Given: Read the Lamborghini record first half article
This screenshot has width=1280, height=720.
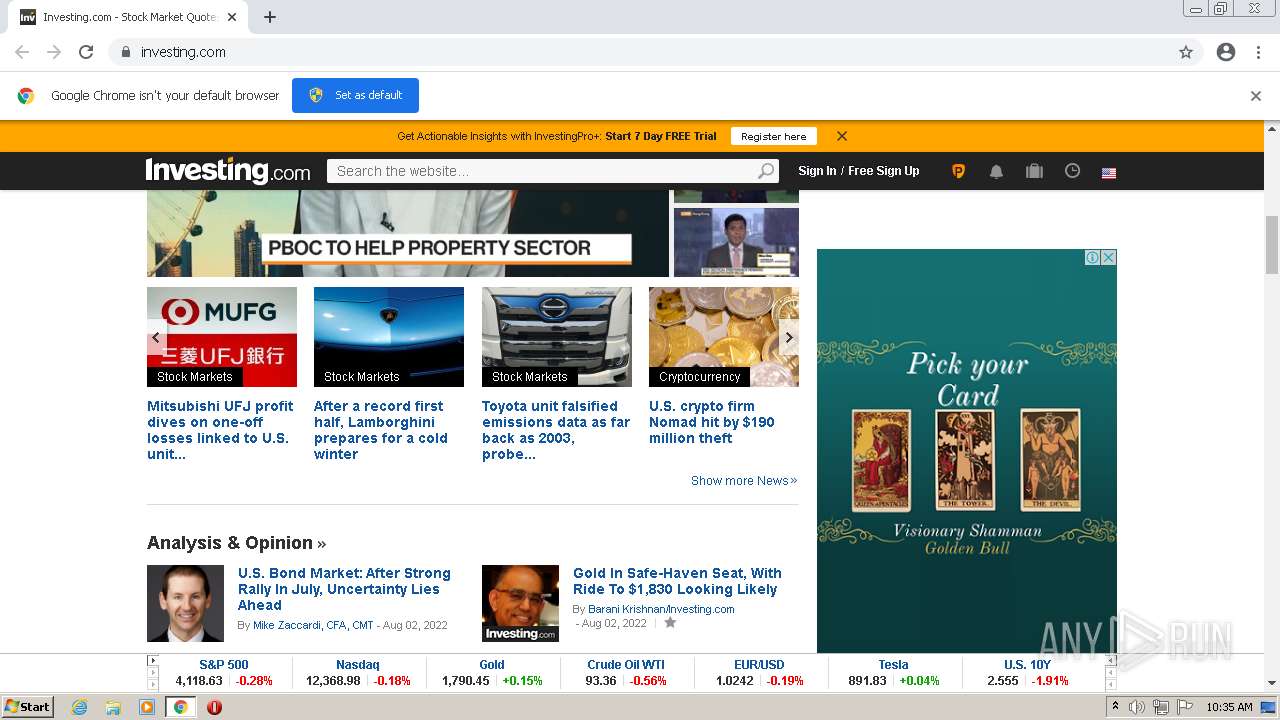Looking at the screenshot, I should [381, 430].
